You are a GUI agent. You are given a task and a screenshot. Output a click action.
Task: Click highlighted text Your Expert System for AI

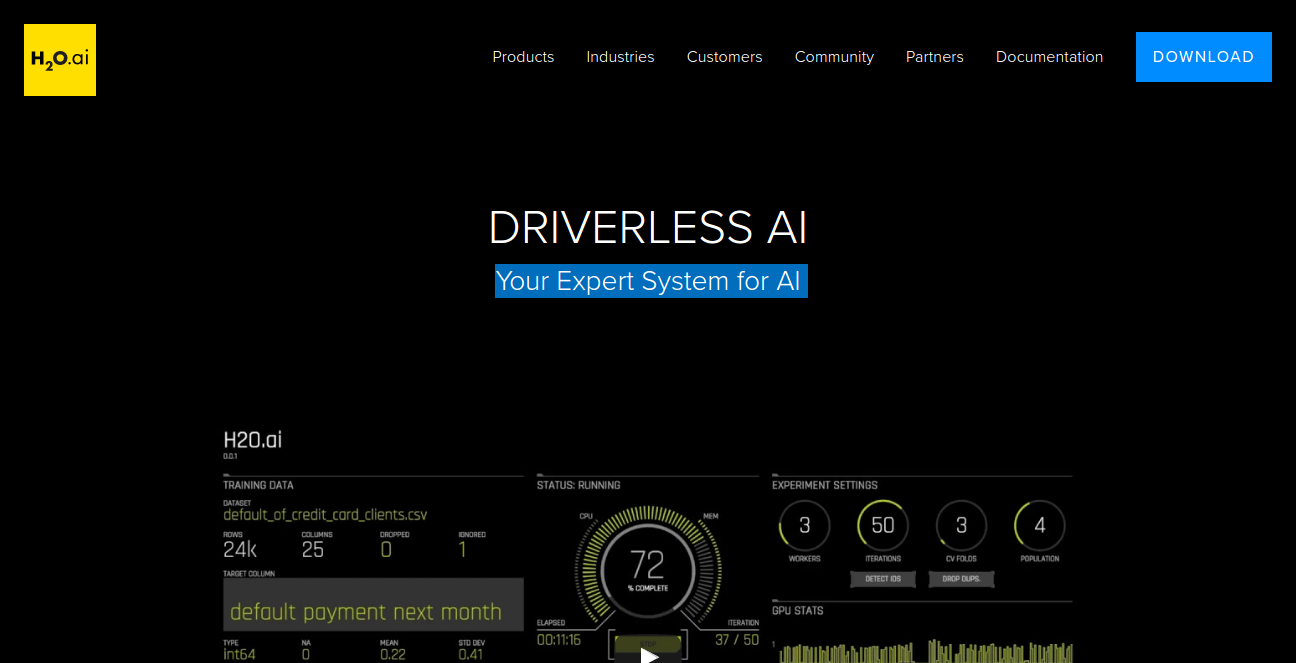(651, 281)
